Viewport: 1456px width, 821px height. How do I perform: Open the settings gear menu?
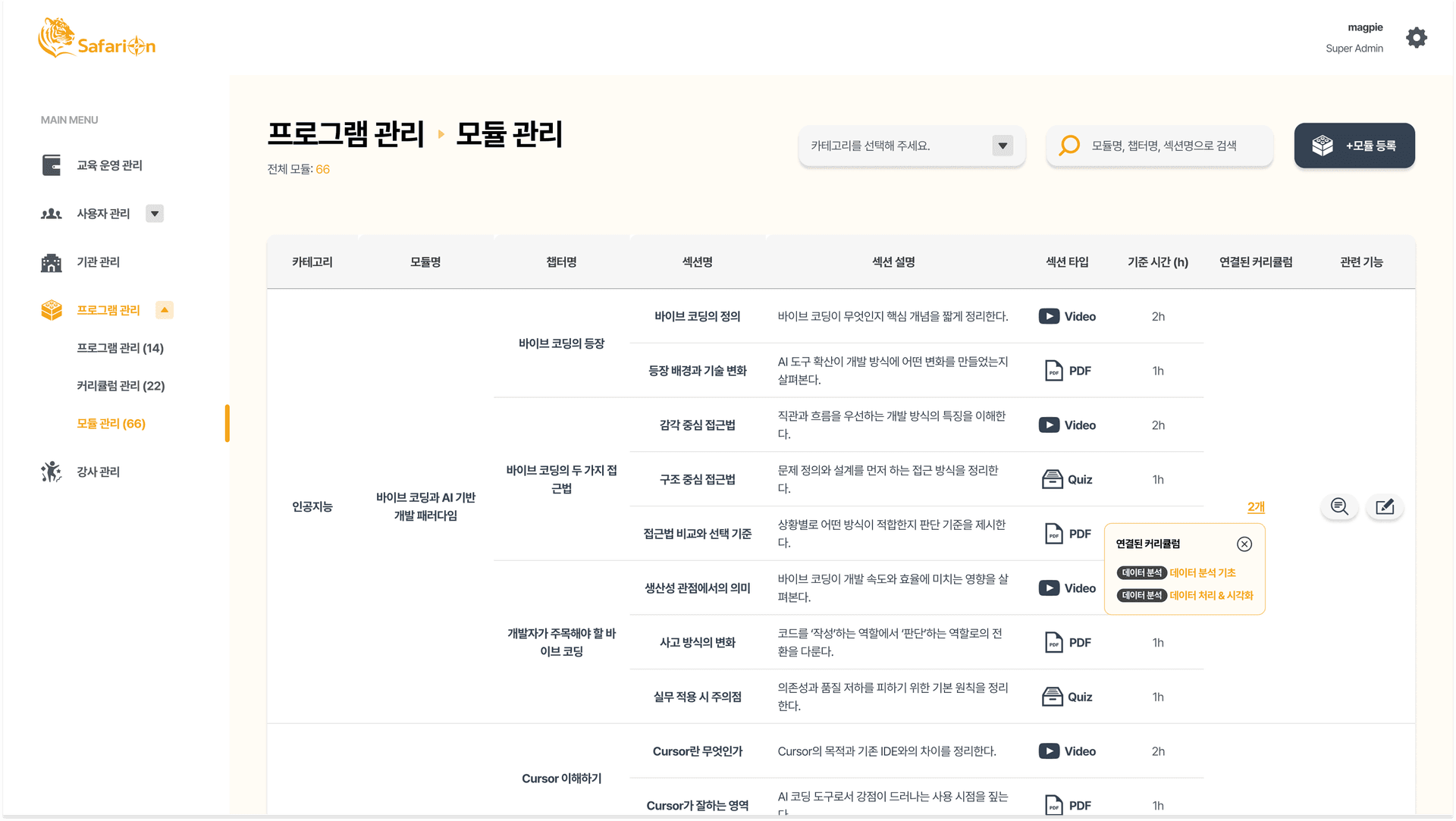(1416, 37)
